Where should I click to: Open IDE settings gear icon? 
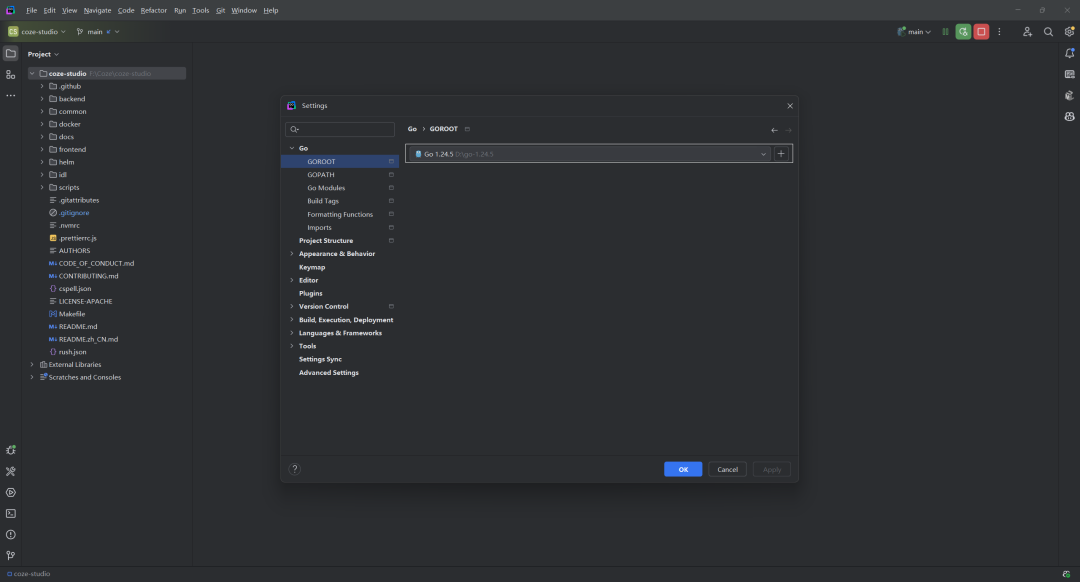tap(1069, 32)
